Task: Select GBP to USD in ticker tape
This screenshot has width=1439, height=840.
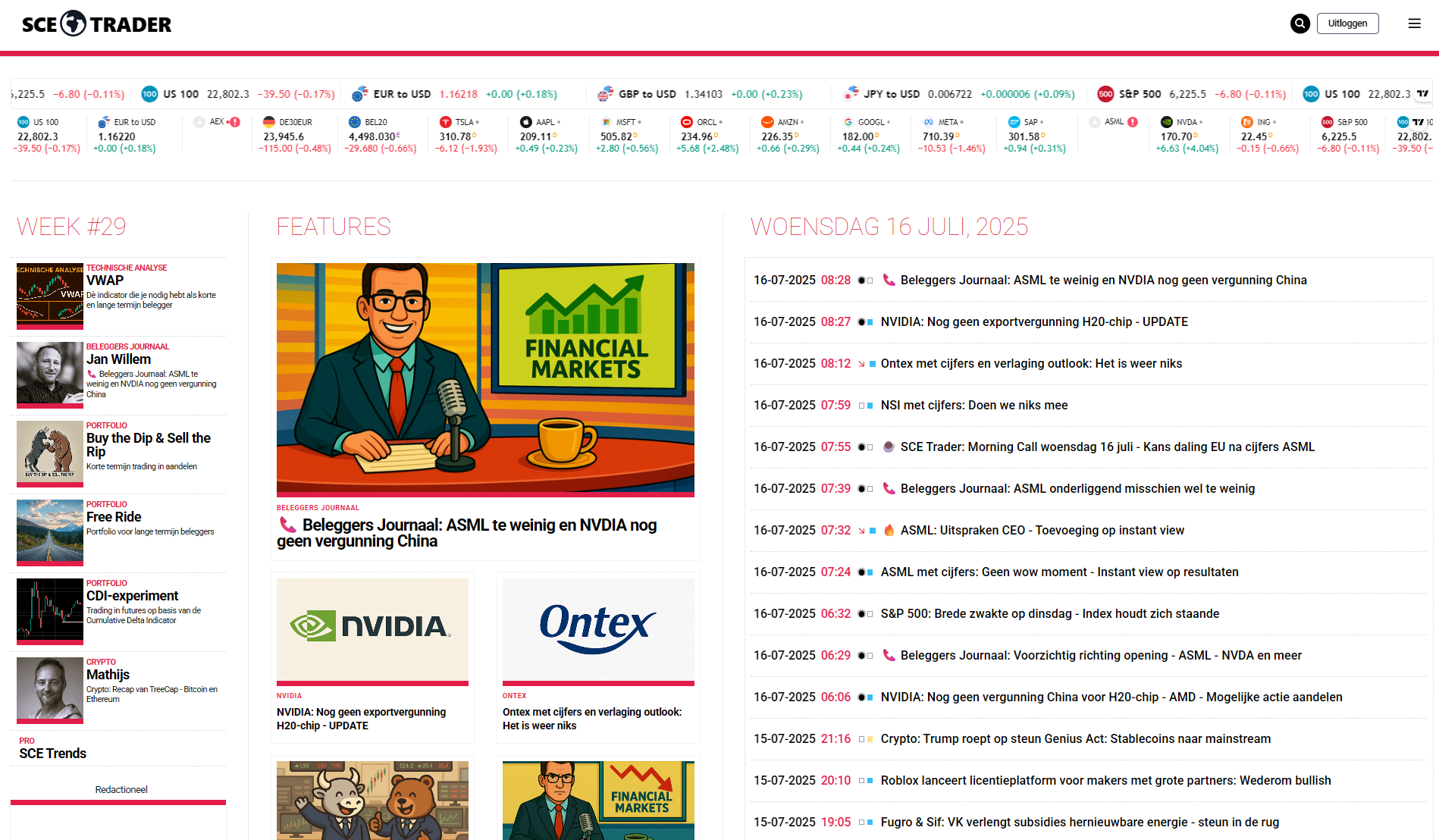Action: [699, 94]
